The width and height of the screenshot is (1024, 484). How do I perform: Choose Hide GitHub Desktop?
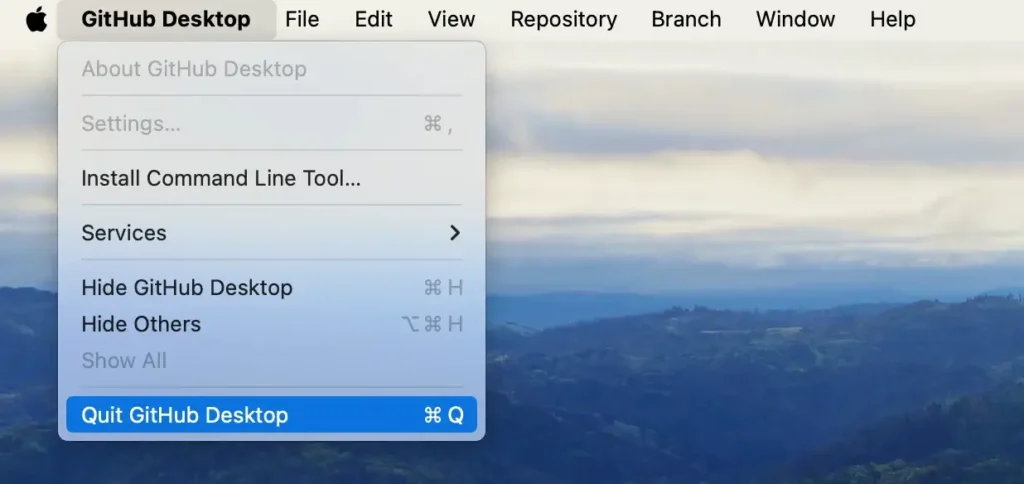point(272,287)
